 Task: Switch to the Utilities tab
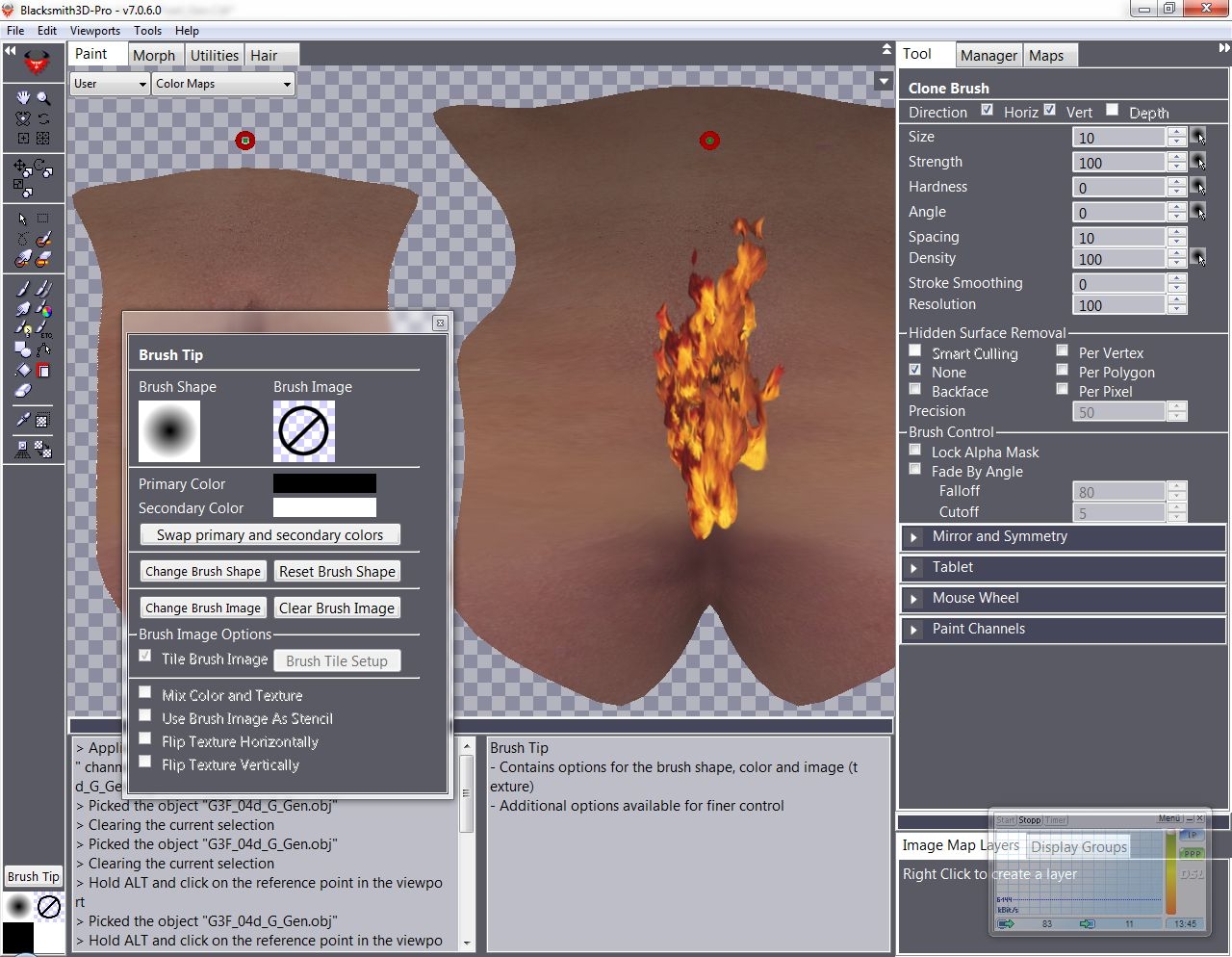[x=215, y=56]
